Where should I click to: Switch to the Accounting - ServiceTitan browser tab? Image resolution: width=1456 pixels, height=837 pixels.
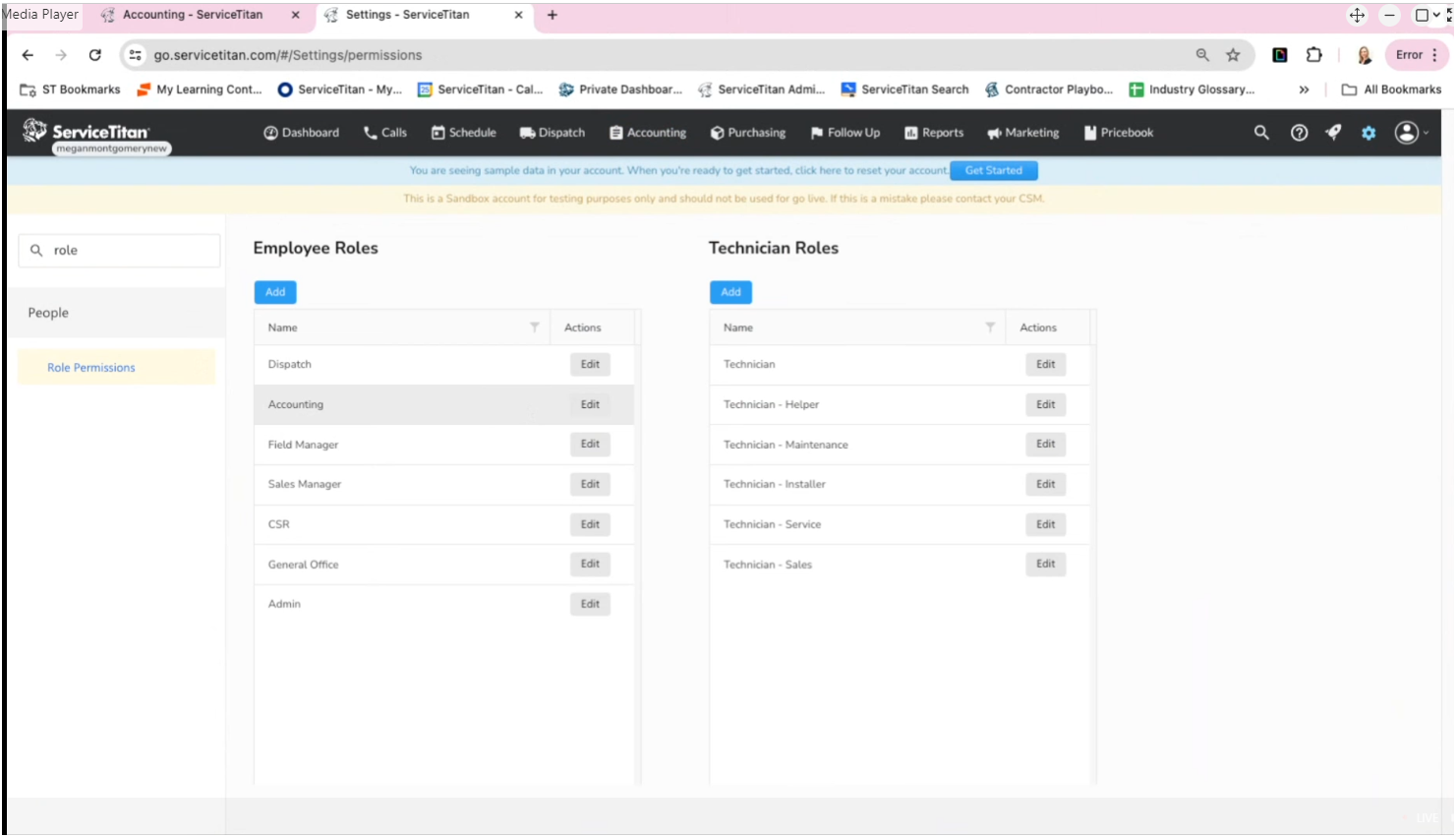click(x=201, y=15)
